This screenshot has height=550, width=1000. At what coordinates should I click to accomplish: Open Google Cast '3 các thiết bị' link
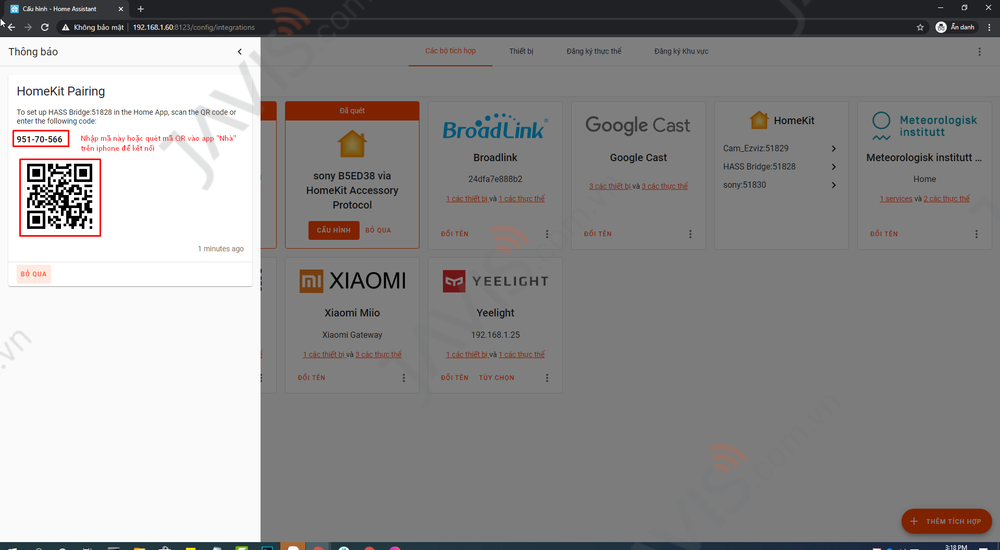pyautogui.click(x=610, y=186)
